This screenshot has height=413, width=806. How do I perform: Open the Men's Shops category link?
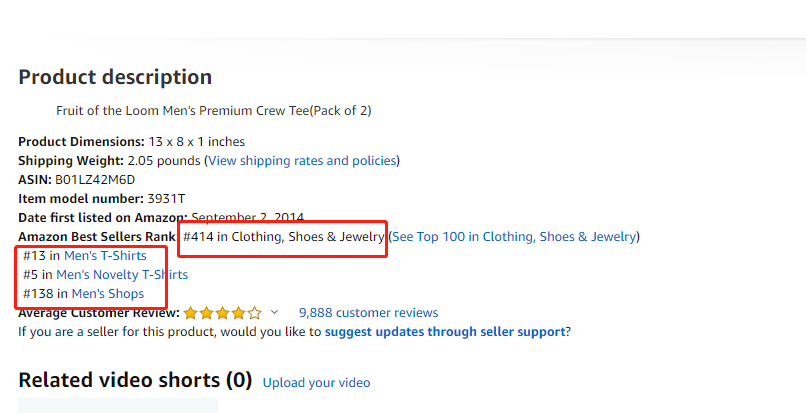tap(107, 294)
